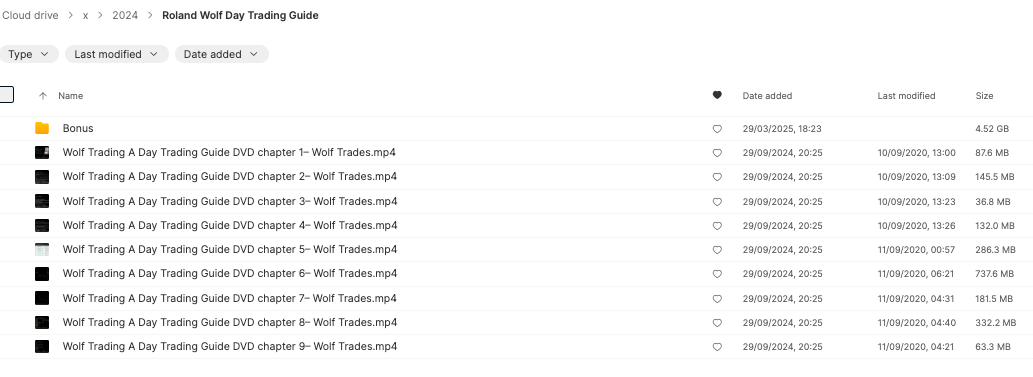1033x377 pixels.
Task: Select chapter 8 video thumbnail
Action: click(x=42, y=322)
